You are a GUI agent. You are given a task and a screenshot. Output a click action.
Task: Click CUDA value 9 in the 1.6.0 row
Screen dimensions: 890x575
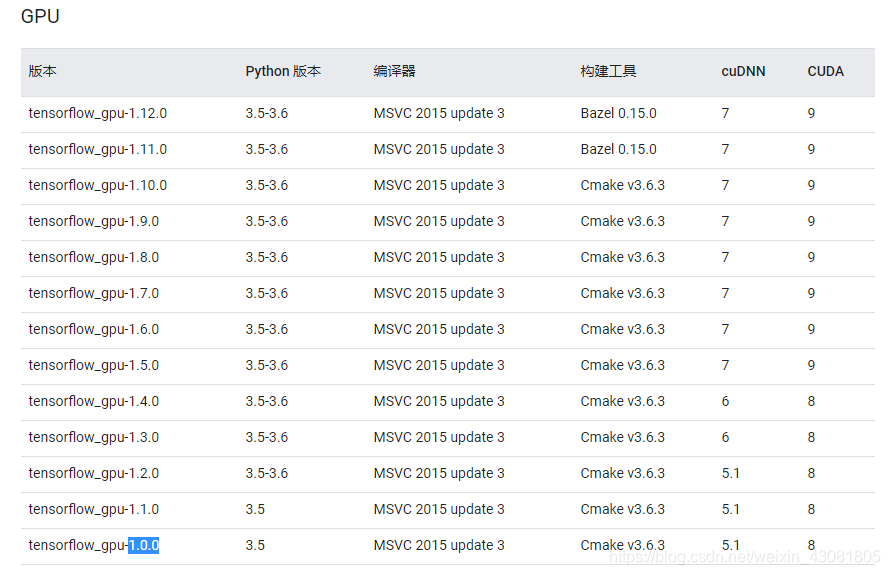tap(811, 329)
